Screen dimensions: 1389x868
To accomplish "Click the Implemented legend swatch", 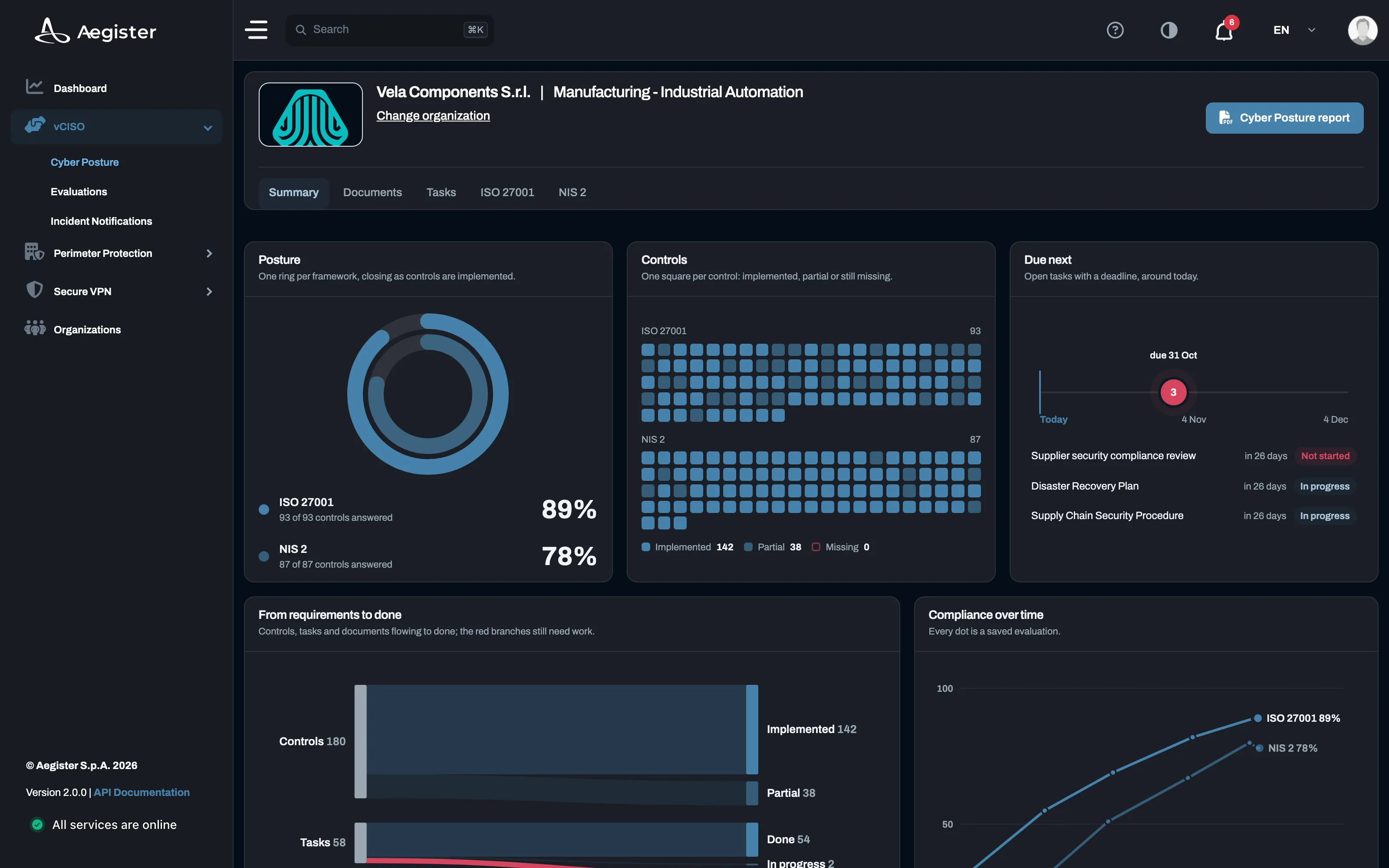I will pos(646,547).
